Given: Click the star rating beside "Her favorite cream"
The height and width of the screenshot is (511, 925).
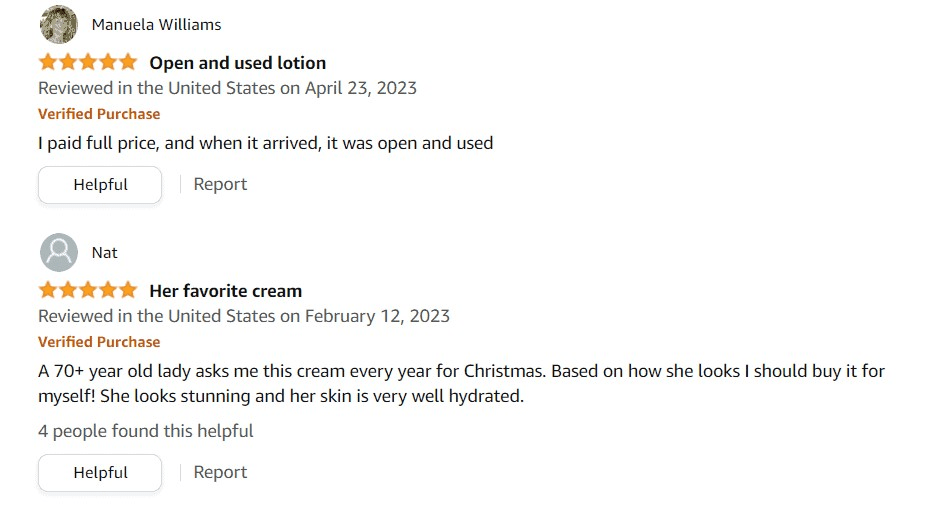Looking at the screenshot, I should point(88,290).
